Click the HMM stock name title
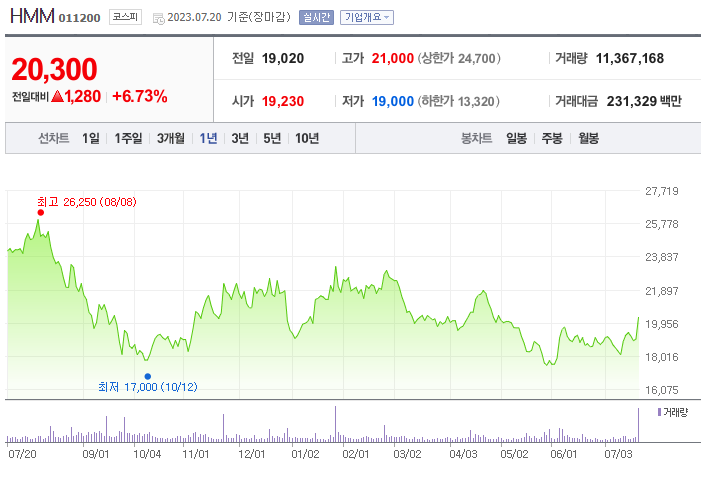Screen dimensions: 701x477 tap(31, 17)
